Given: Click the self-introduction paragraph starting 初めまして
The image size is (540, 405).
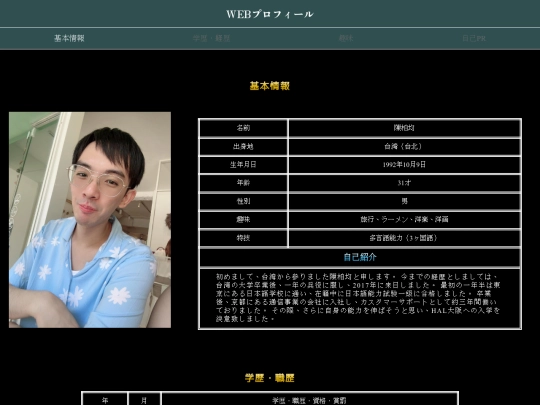Looking at the screenshot, I should 358,298.
